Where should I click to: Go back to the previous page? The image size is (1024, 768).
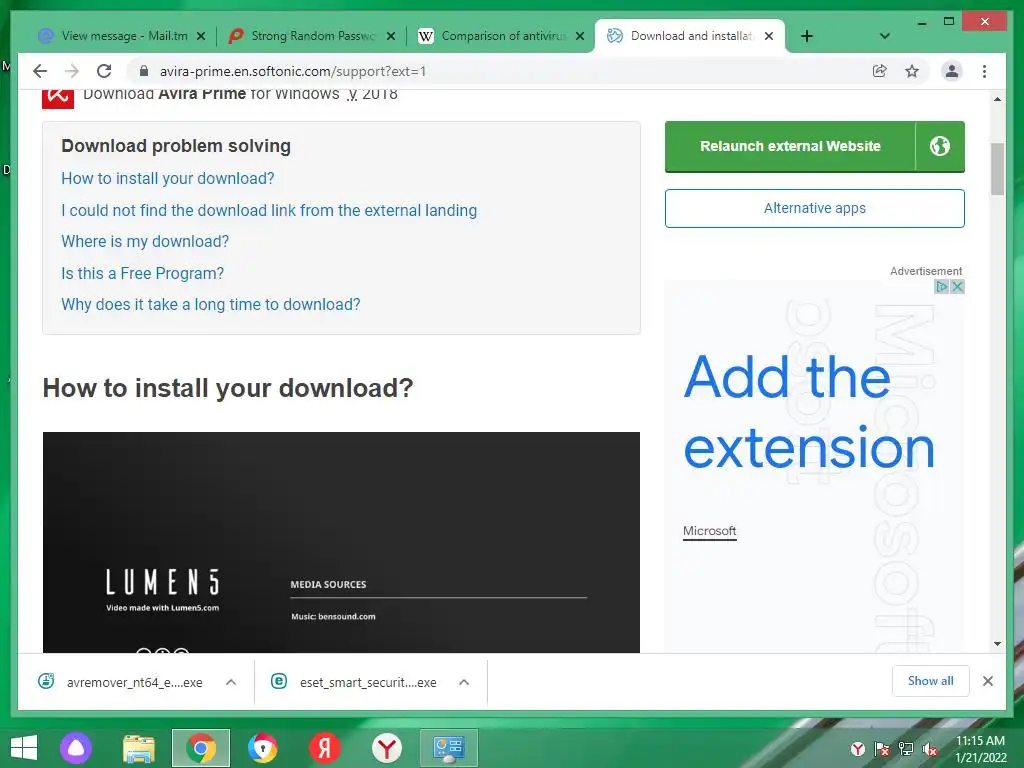point(40,71)
